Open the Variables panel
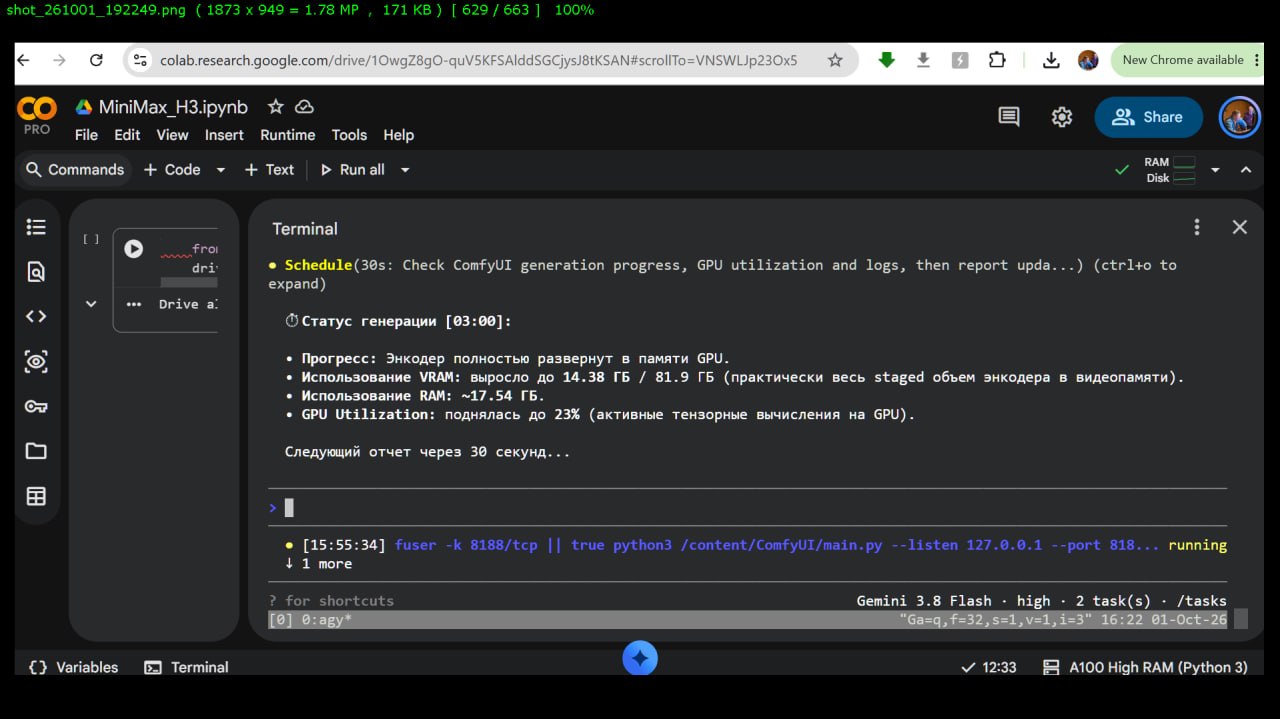The height and width of the screenshot is (719, 1280). 74,667
